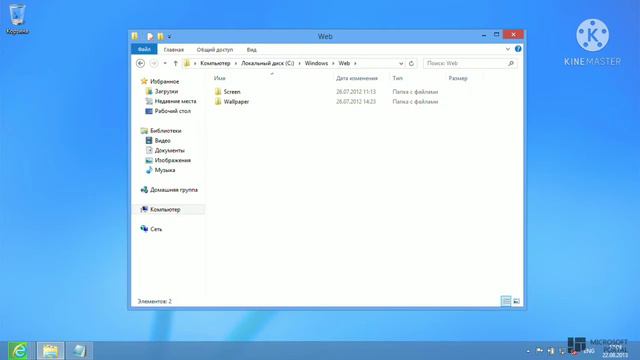Click the Back navigation arrow
640x360 pixels.
click(140, 63)
